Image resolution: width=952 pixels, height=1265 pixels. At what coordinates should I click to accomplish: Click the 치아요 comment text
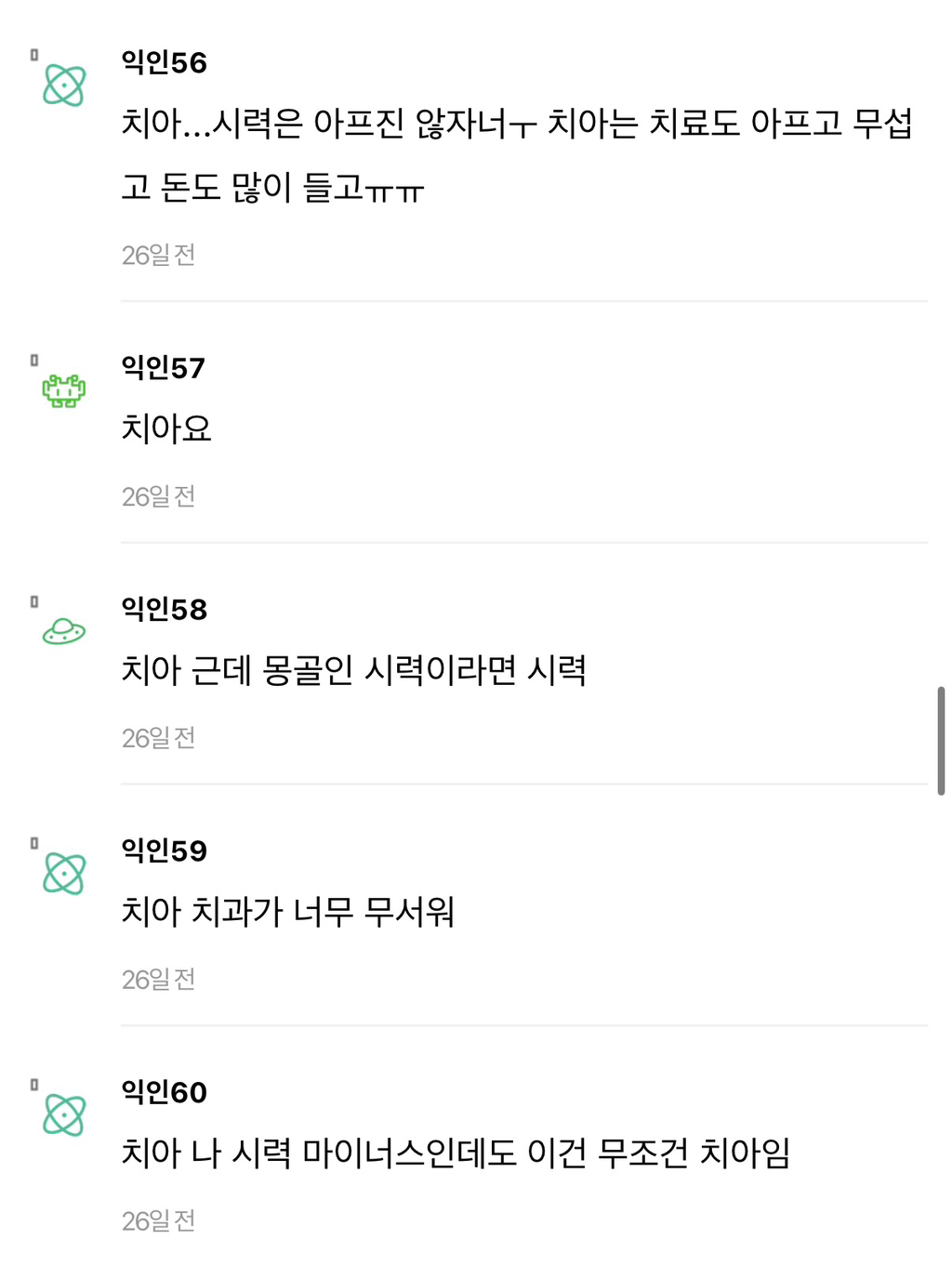coord(166,428)
